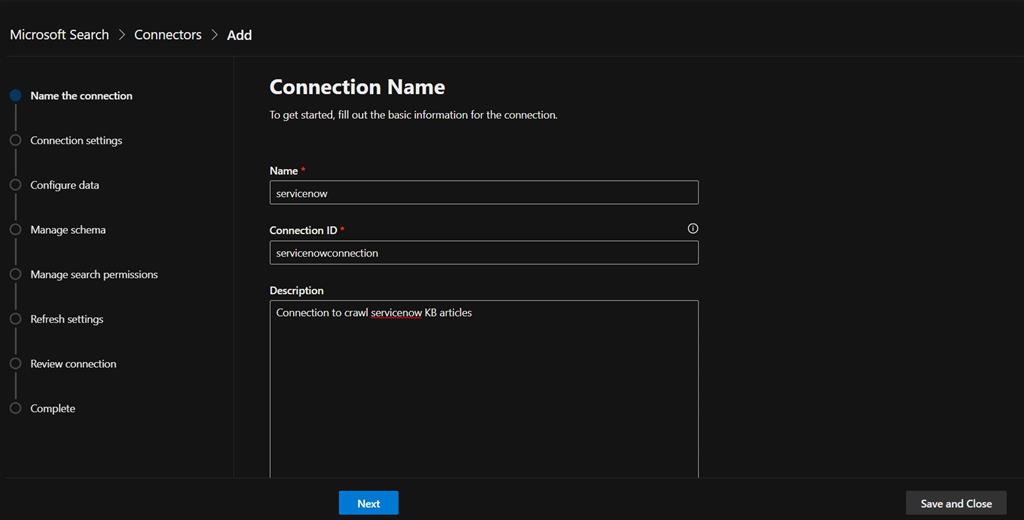Go to Connectors breadcrumb
Image resolution: width=1024 pixels, height=520 pixels.
tap(168, 35)
